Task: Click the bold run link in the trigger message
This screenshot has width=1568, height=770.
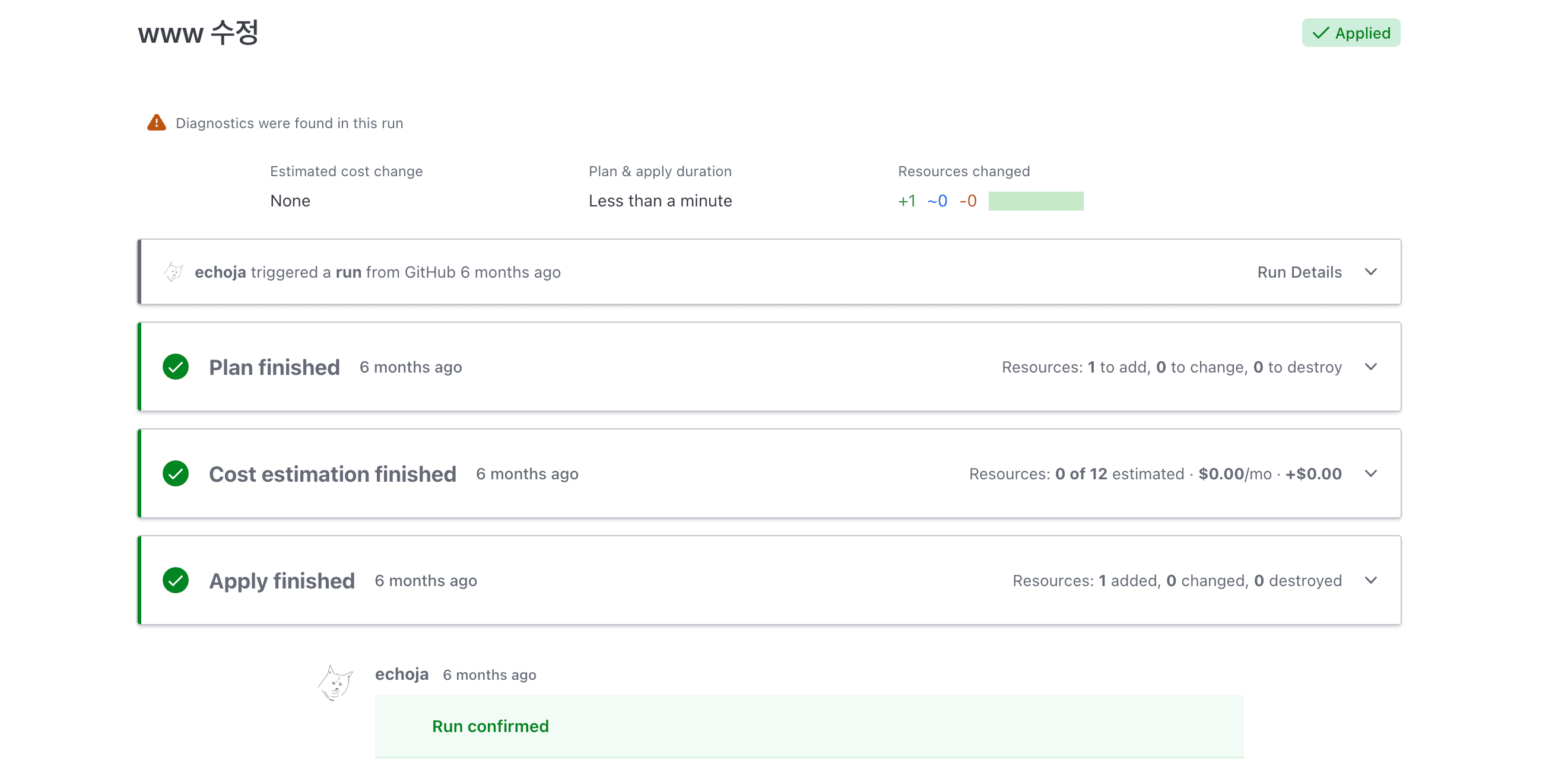Action: pos(348,272)
